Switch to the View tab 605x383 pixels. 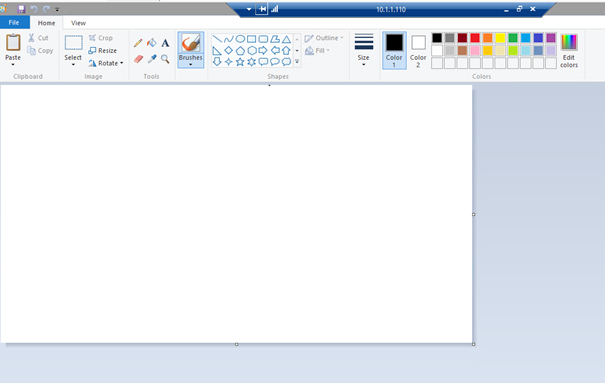point(78,23)
